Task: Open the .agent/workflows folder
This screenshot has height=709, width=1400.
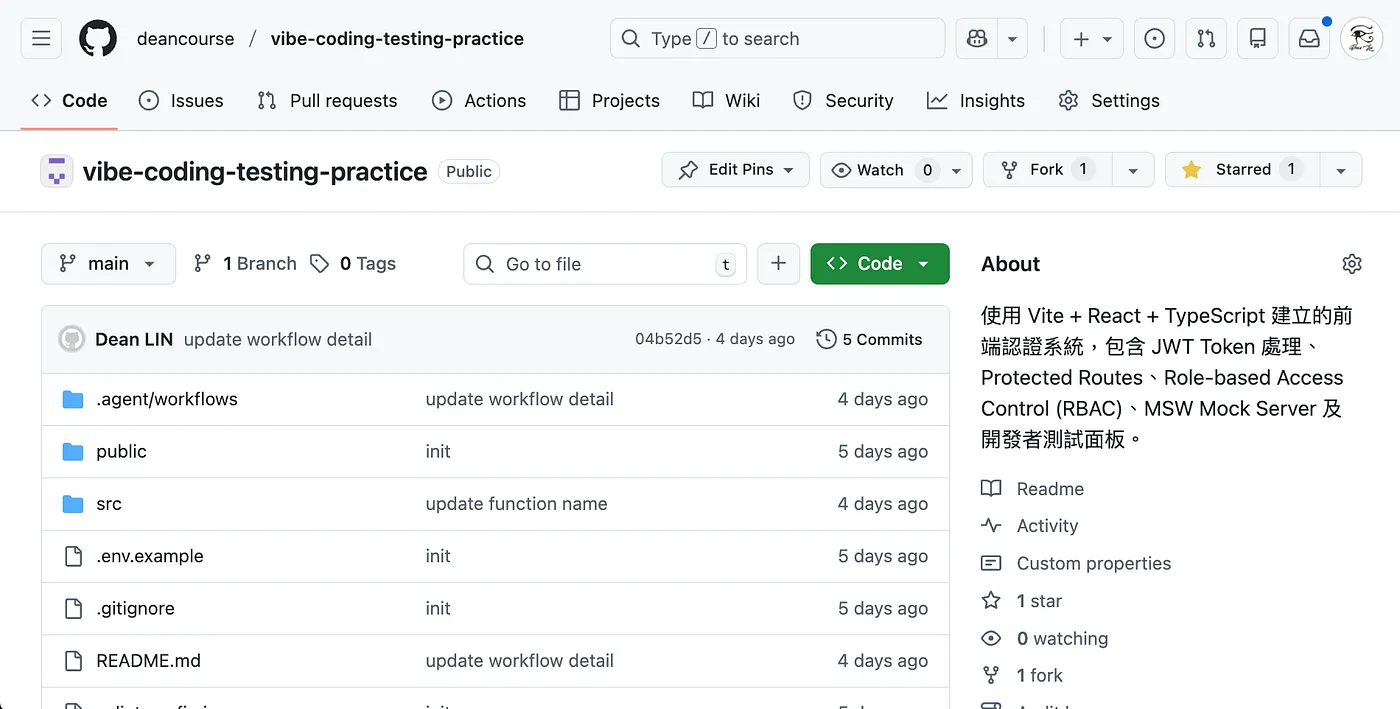Action: coord(167,399)
